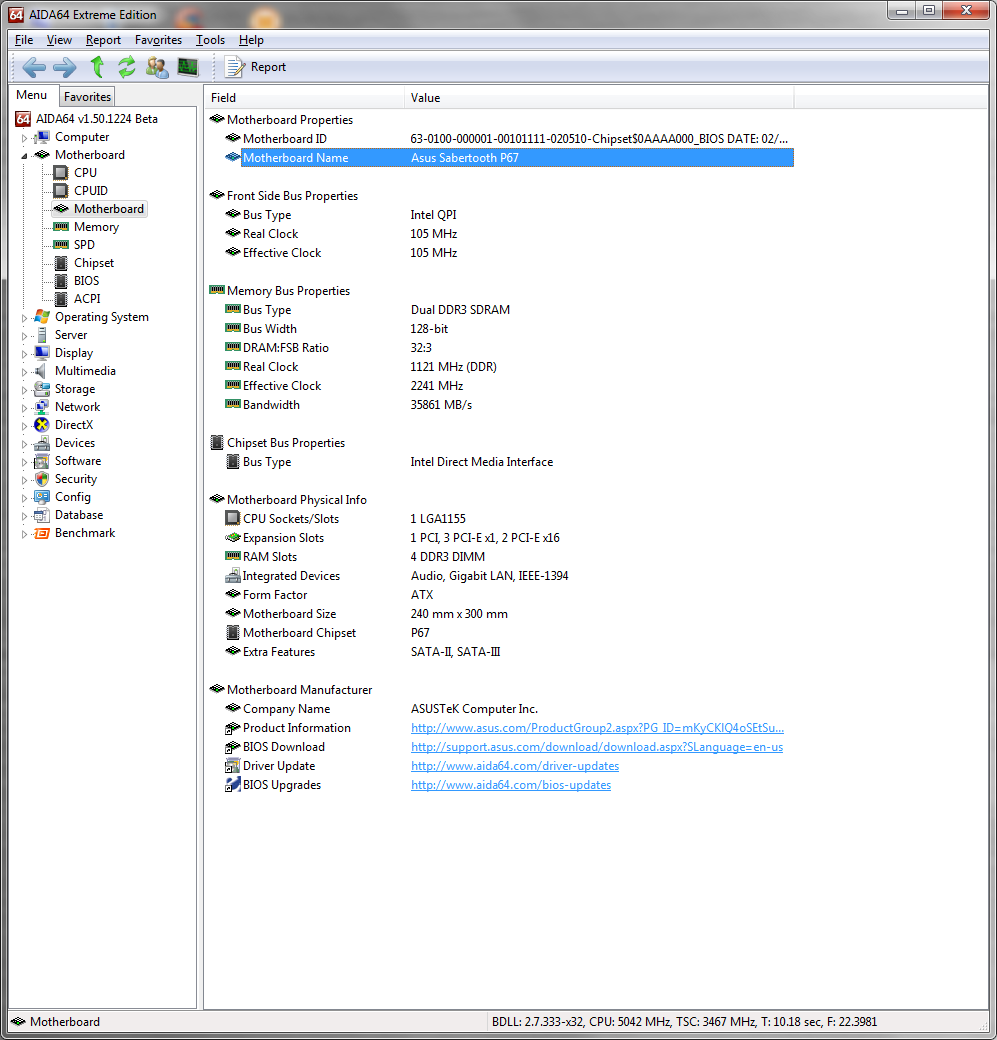Click the Server icon in tree

pos(42,334)
